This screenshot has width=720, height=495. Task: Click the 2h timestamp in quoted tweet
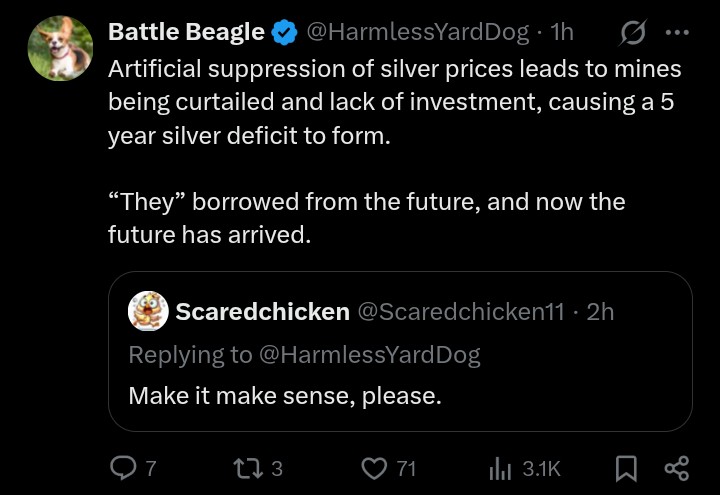pyautogui.click(x=600, y=311)
